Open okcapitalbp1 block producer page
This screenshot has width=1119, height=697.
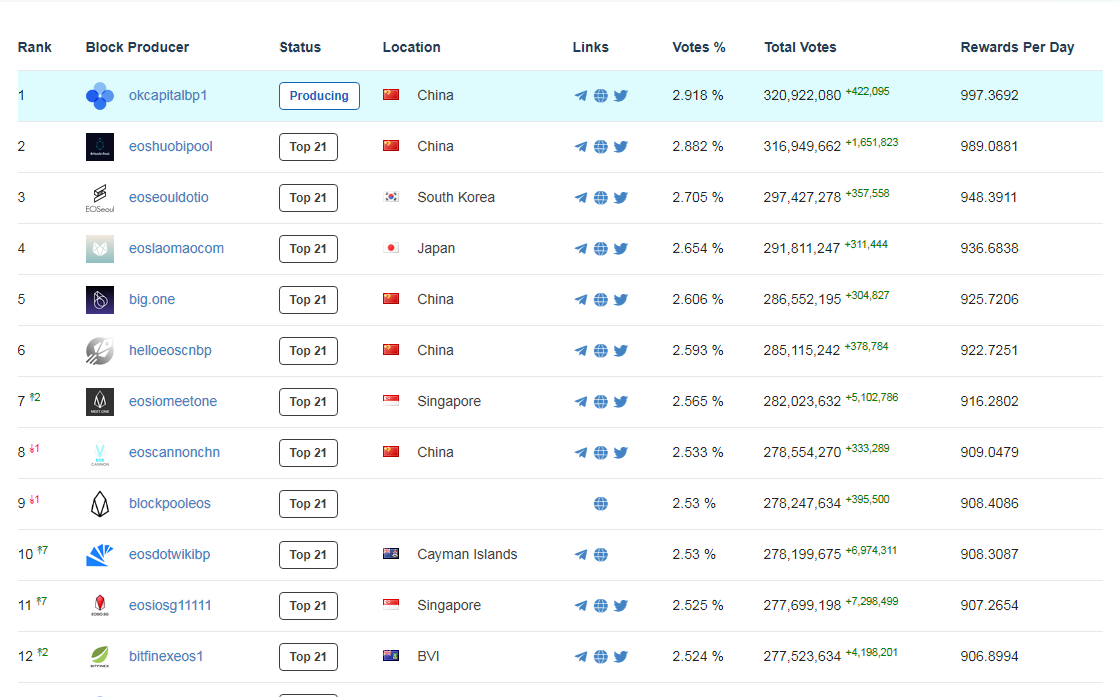[168, 96]
